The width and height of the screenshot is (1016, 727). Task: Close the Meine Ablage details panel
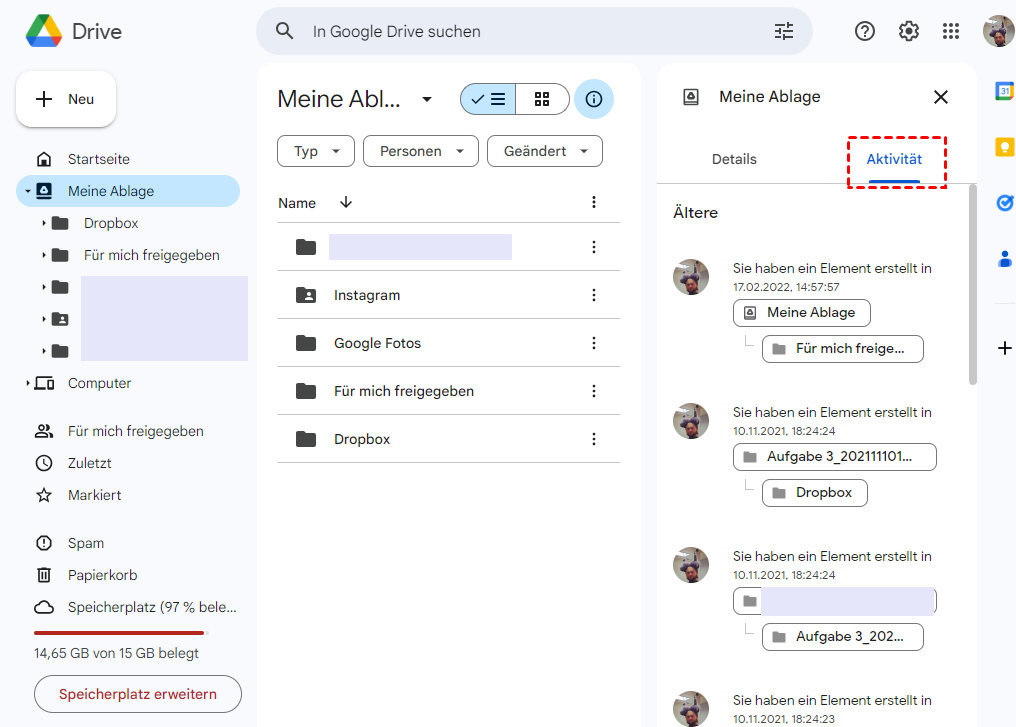(x=941, y=97)
